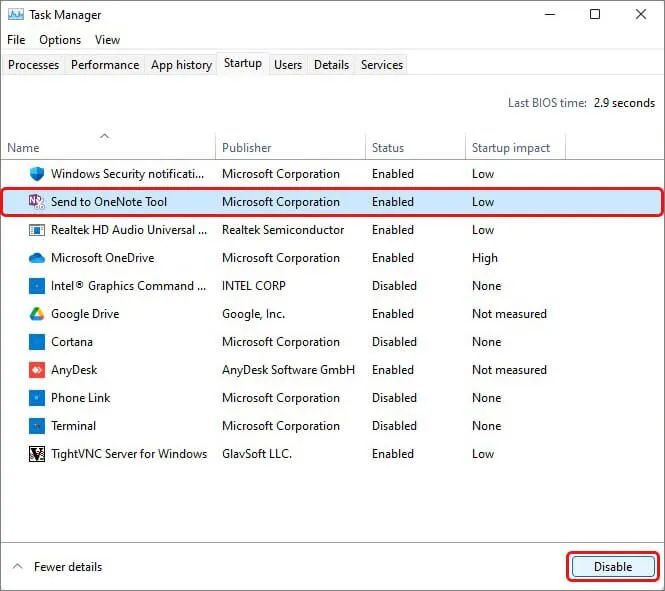Open the Options menu
Viewport: 665px width, 591px height.
pyautogui.click(x=60, y=40)
